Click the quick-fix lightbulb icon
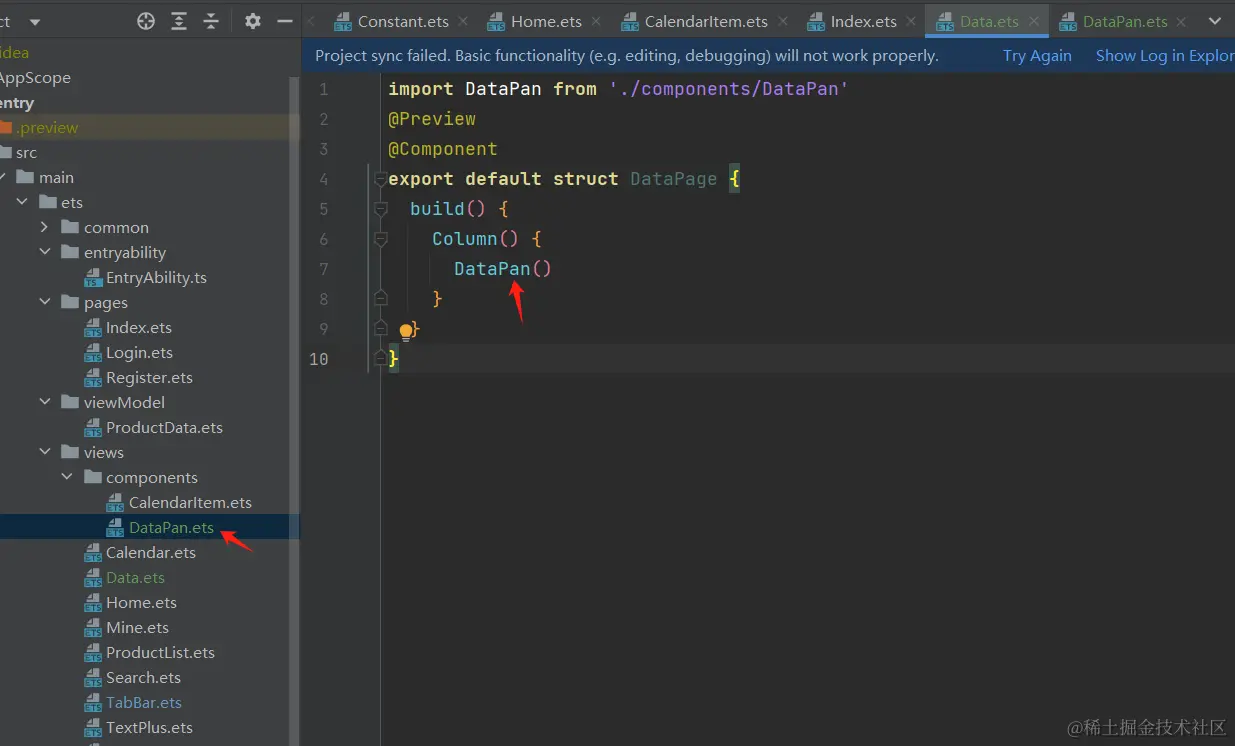Viewport: 1235px width, 746px height. pos(406,331)
